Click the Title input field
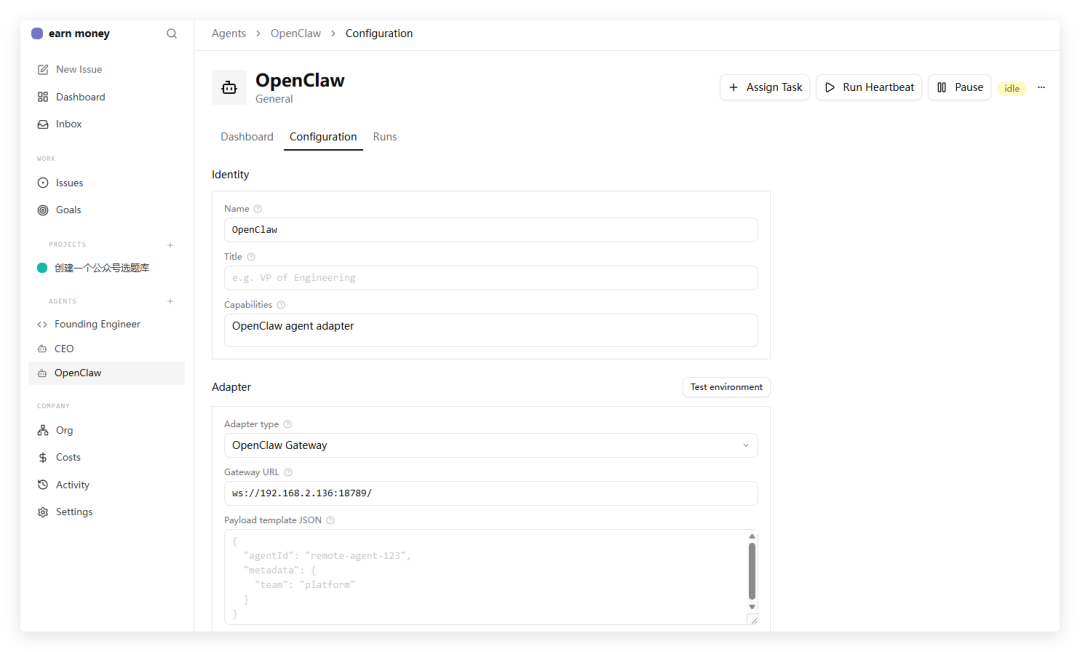The width and height of the screenshot is (1080, 652). 490,278
